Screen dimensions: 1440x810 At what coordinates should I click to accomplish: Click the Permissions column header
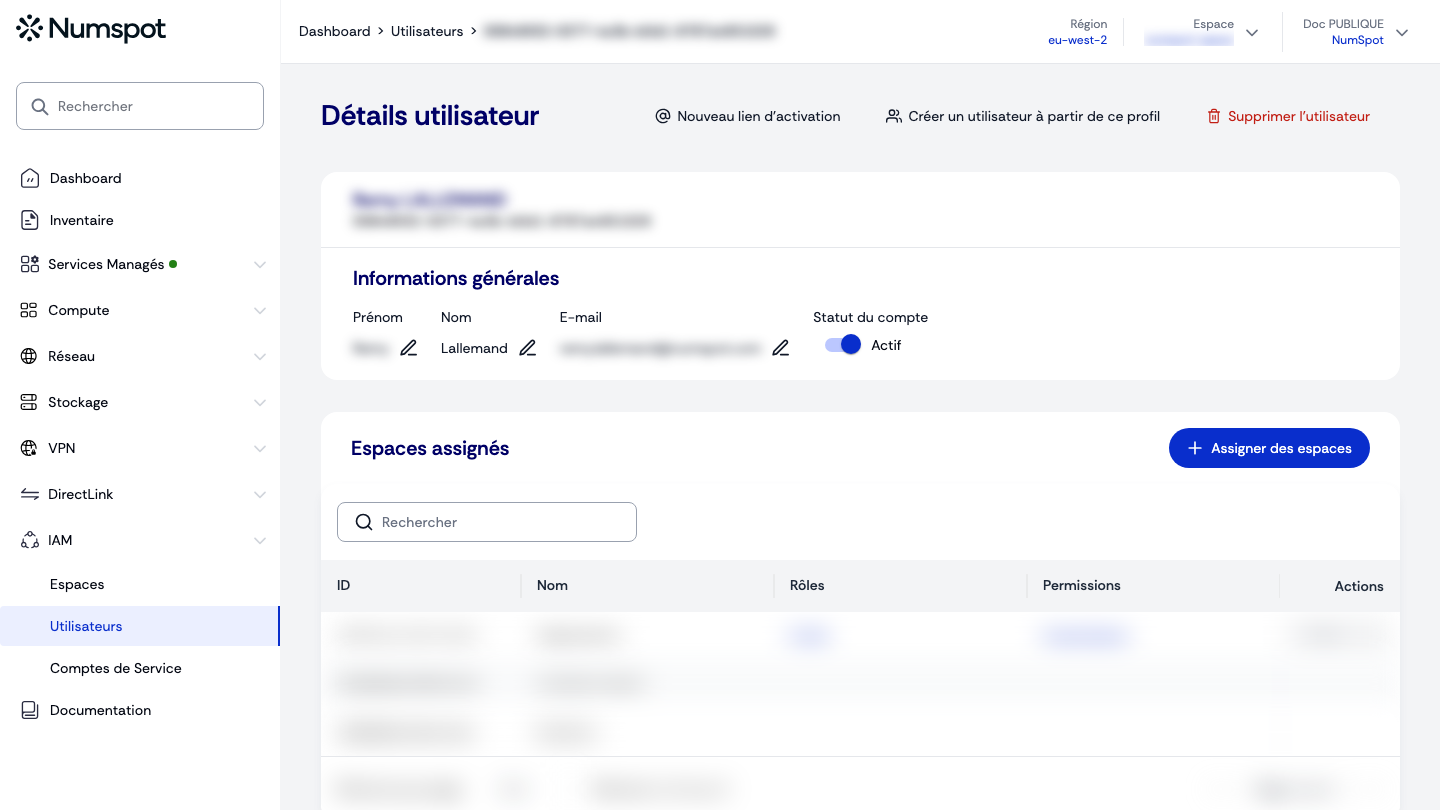click(x=1081, y=585)
